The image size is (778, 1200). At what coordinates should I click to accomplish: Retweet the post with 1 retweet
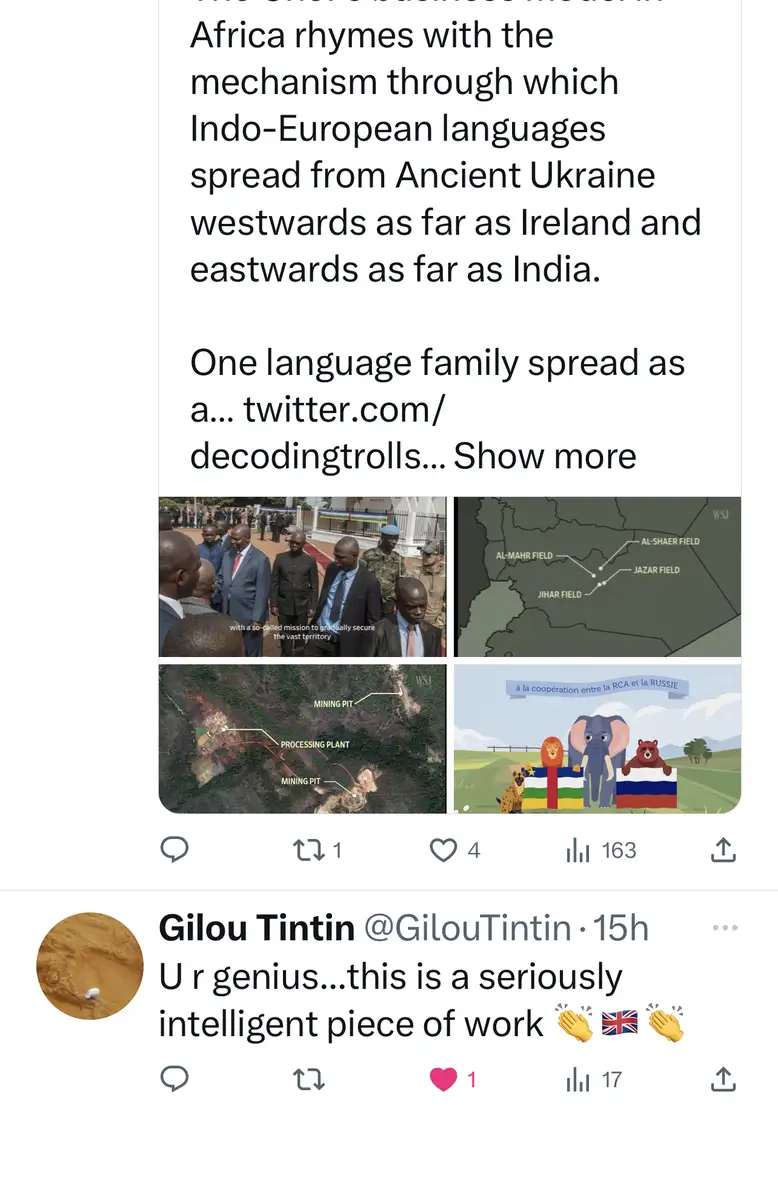point(304,850)
